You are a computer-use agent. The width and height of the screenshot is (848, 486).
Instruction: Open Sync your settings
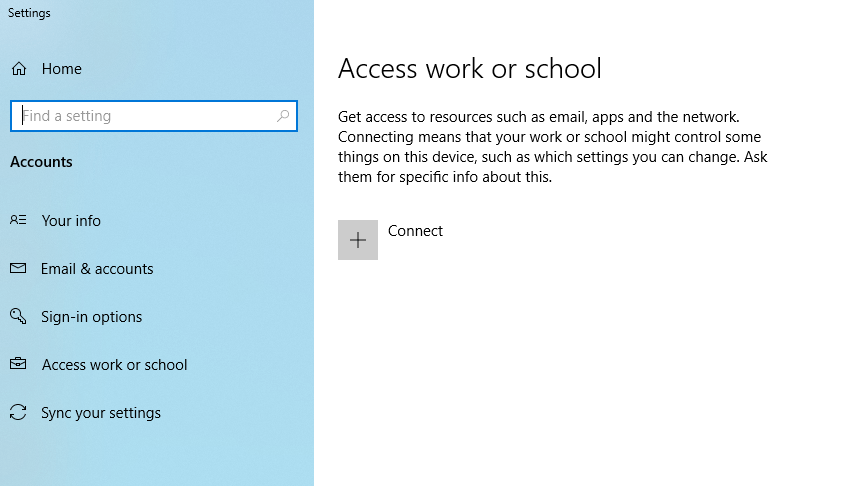click(x=100, y=413)
